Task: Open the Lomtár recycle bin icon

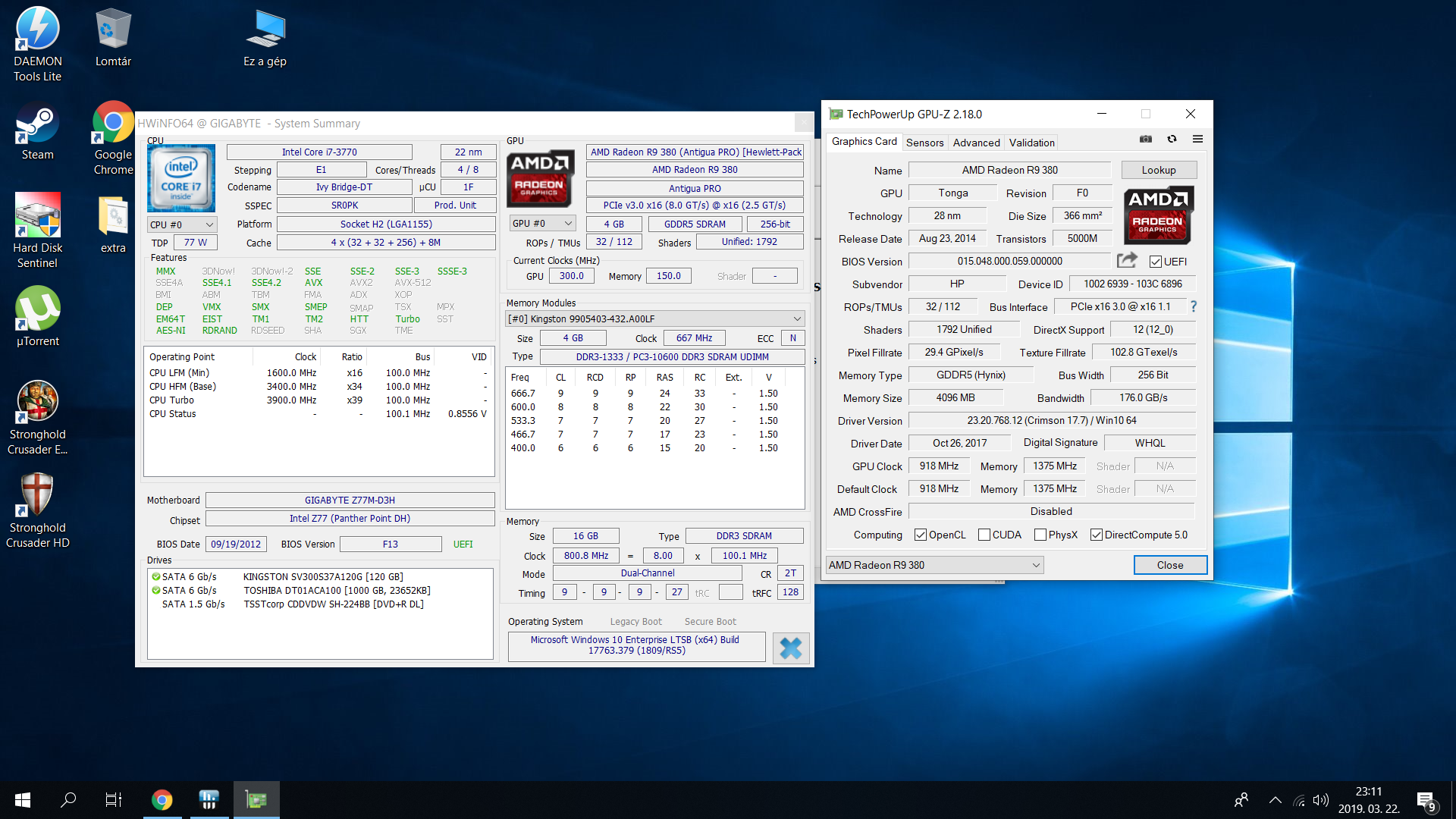Action: [x=113, y=36]
